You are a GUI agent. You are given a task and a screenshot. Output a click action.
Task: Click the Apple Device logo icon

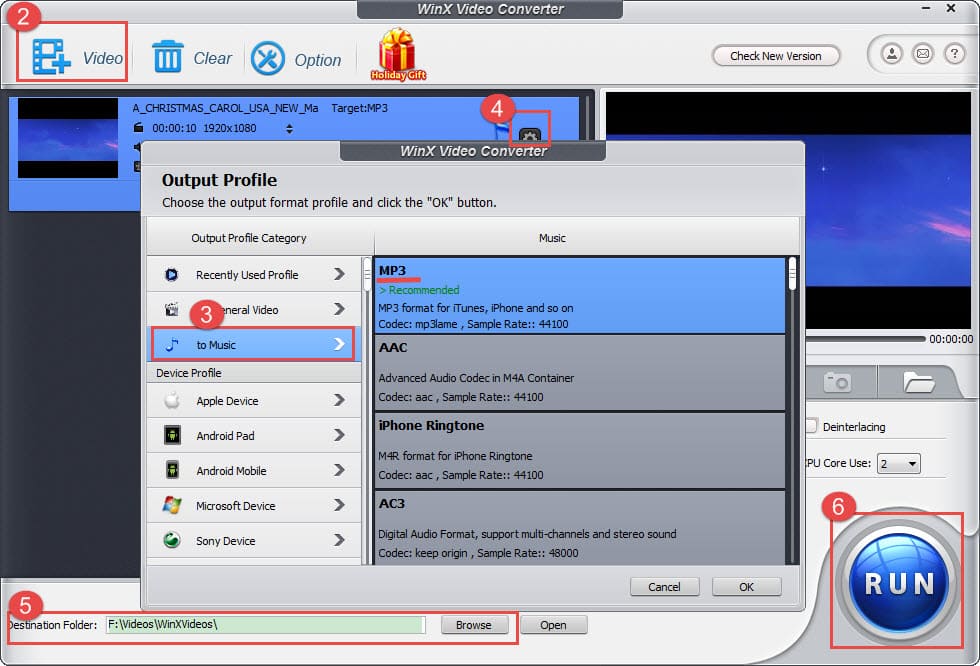tap(172, 400)
